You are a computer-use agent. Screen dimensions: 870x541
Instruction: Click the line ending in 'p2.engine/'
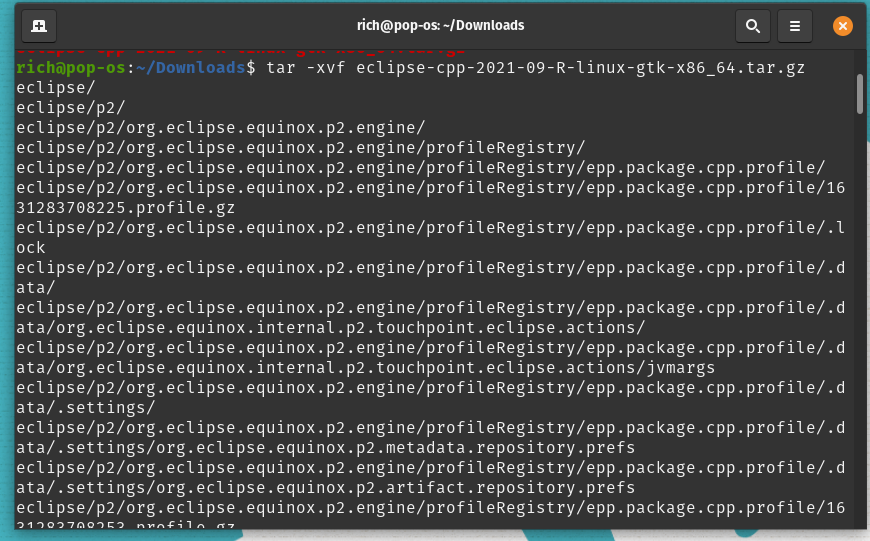(x=220, y=128)
